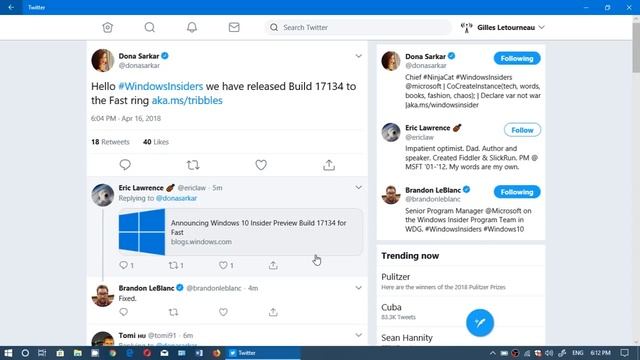Show hidden system tray icons
Viewport: 640px width, 360px height.
tap(493, 353)
